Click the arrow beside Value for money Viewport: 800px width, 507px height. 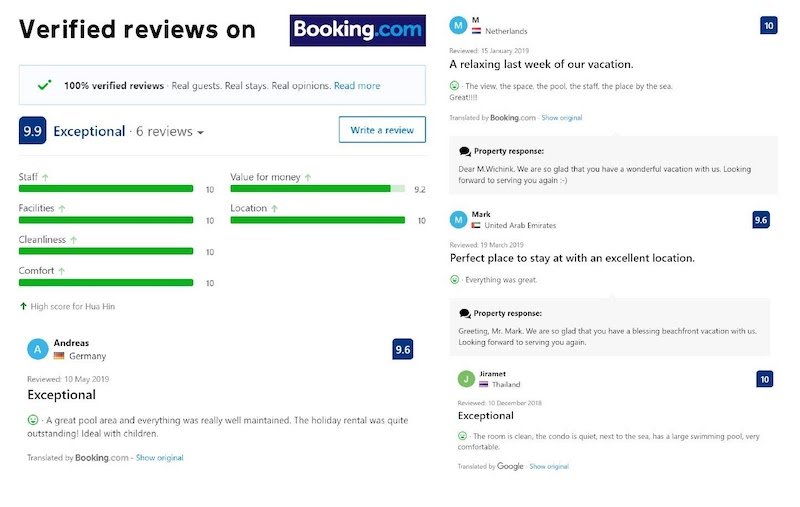(x=308, y=178)
